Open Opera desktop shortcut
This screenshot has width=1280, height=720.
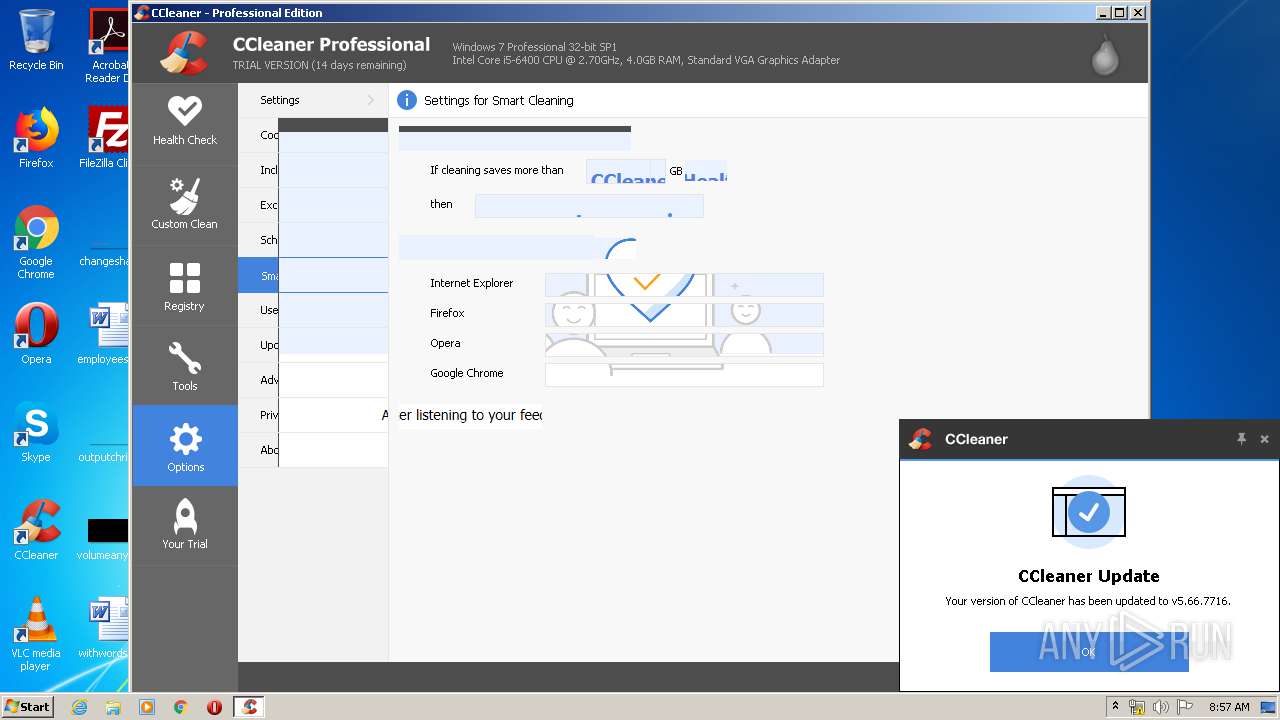pos(36,334)
